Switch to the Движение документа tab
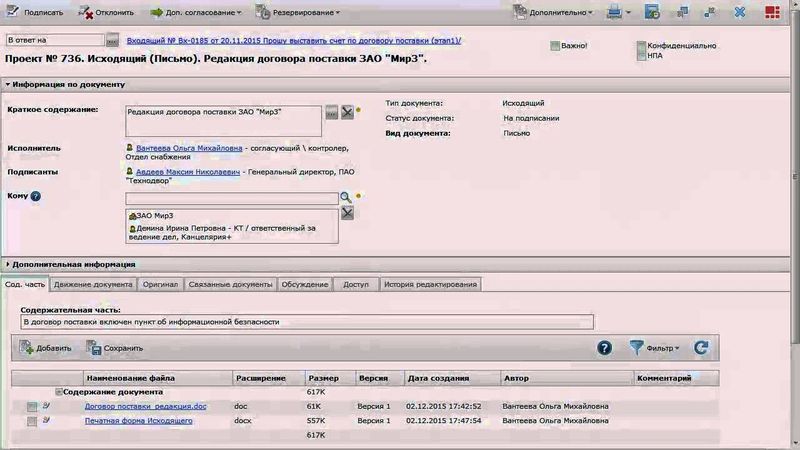Viewport: 800px width, 450px height. 93,284
